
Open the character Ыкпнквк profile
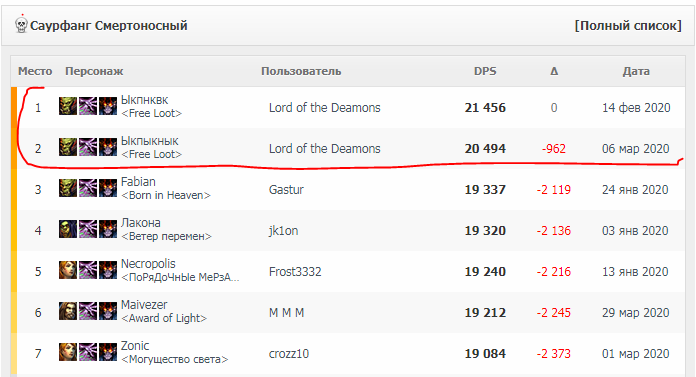coord(144,100)
